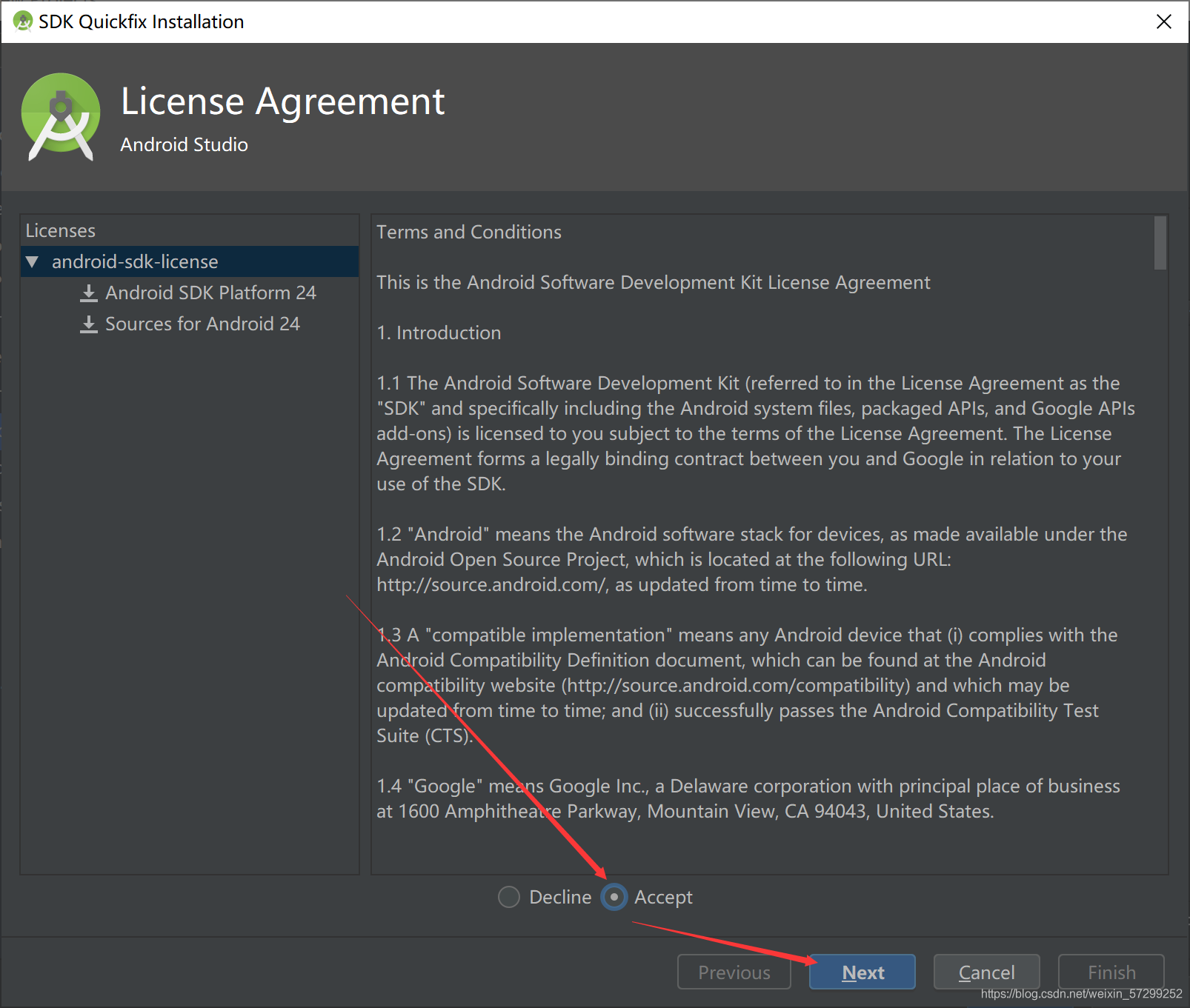Click the Licenses panel header
The width and height of the screenshot is (1190, 1008).
tap(61, 230)
